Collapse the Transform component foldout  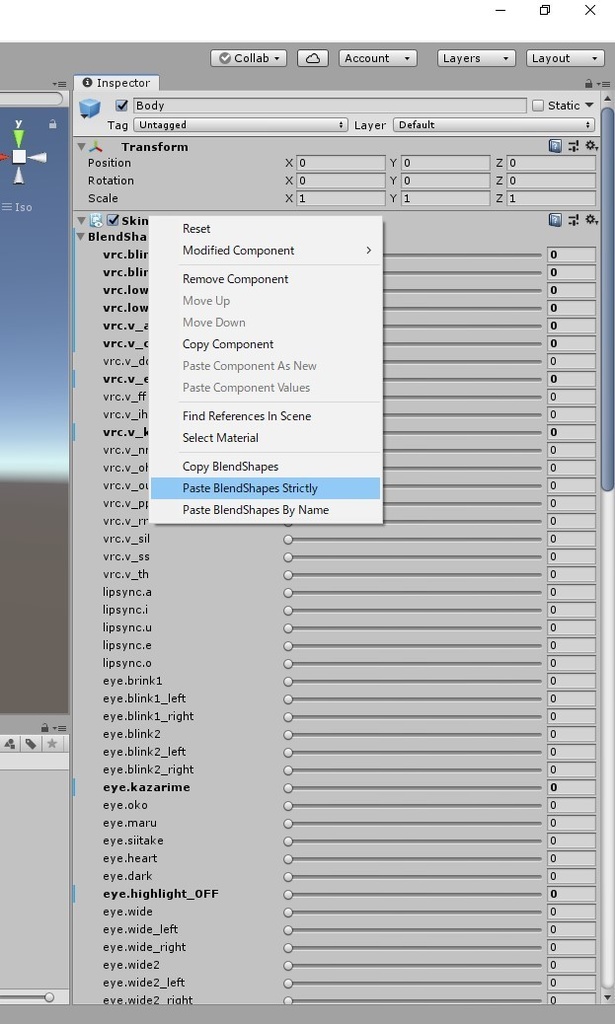tap(82, 147)
